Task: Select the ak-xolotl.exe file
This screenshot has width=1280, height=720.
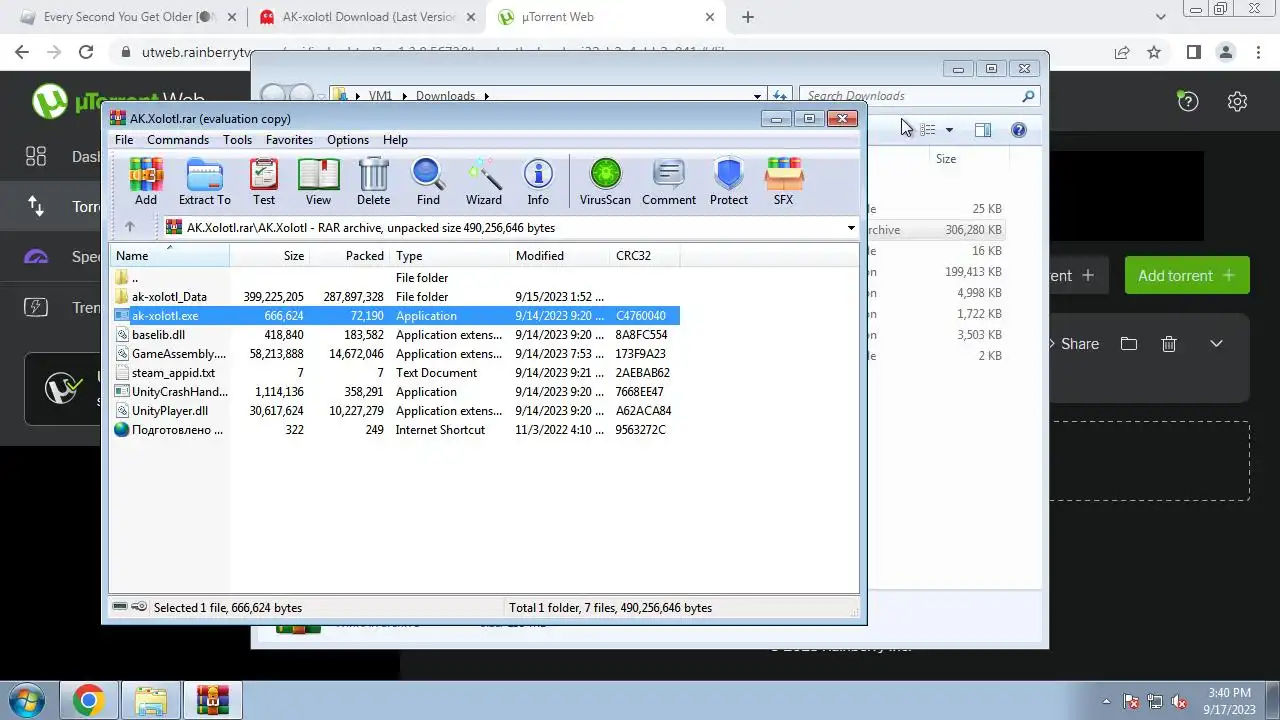Action: click(395, 316)
